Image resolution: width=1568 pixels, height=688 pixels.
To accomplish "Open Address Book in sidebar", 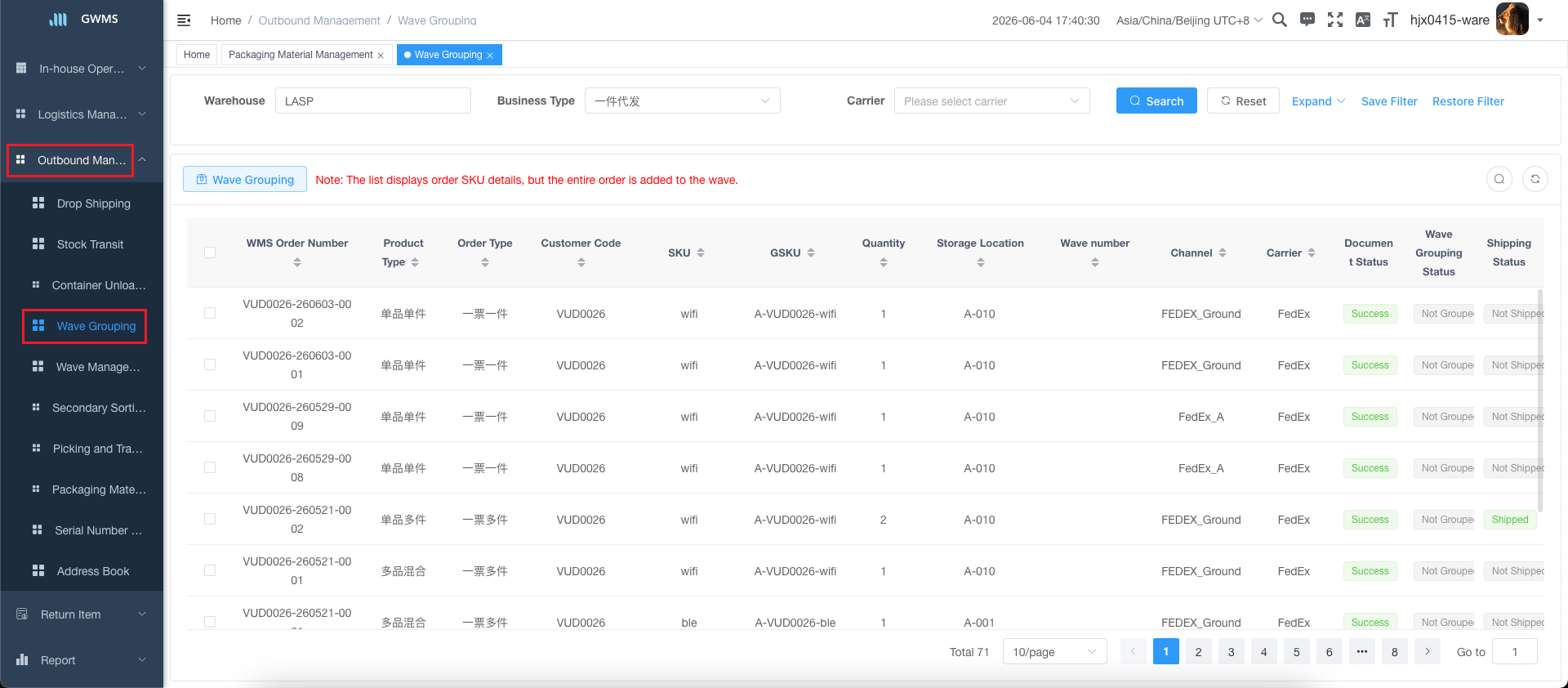I will (82, 571).
